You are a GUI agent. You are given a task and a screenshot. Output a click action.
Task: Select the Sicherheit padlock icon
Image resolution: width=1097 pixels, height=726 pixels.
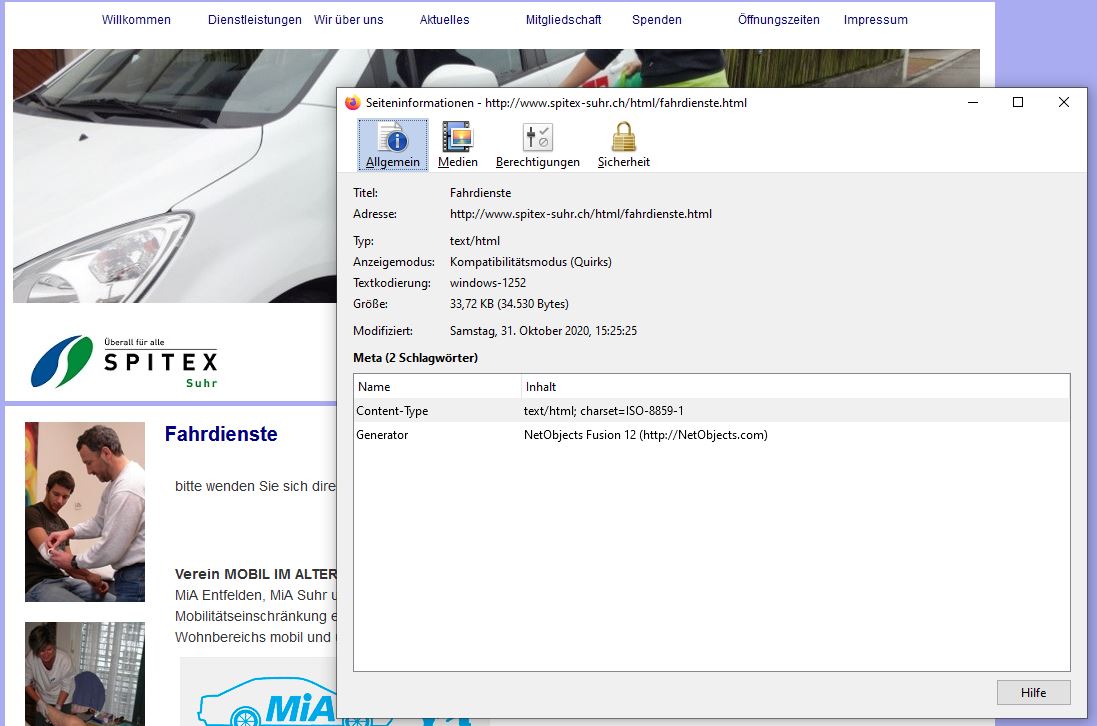(624, 138)
